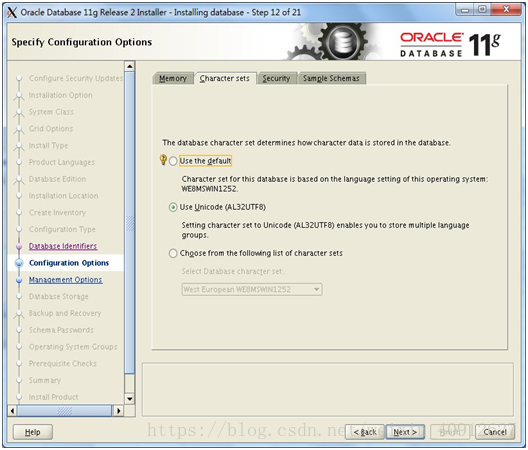
Task: Maximize the installer window
Action: [482, 10]
